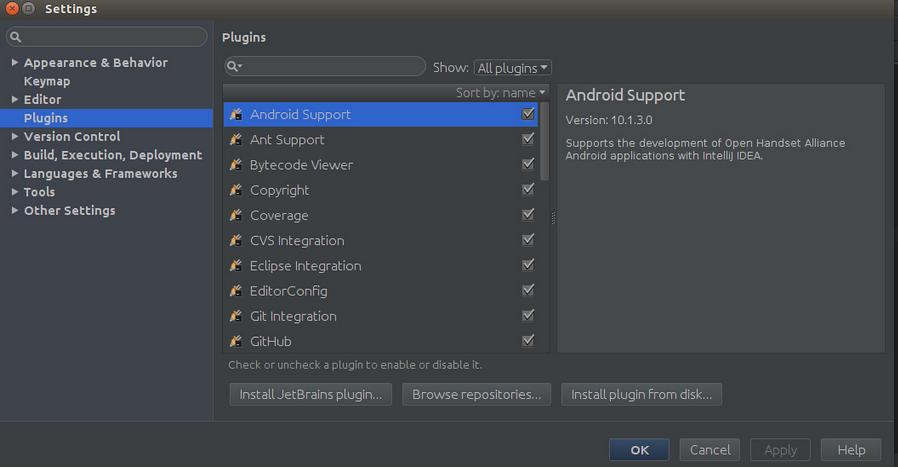
Task: Toggle the CVS Integration checkbox
Action: pyautogui.click(x=528, y=240)
